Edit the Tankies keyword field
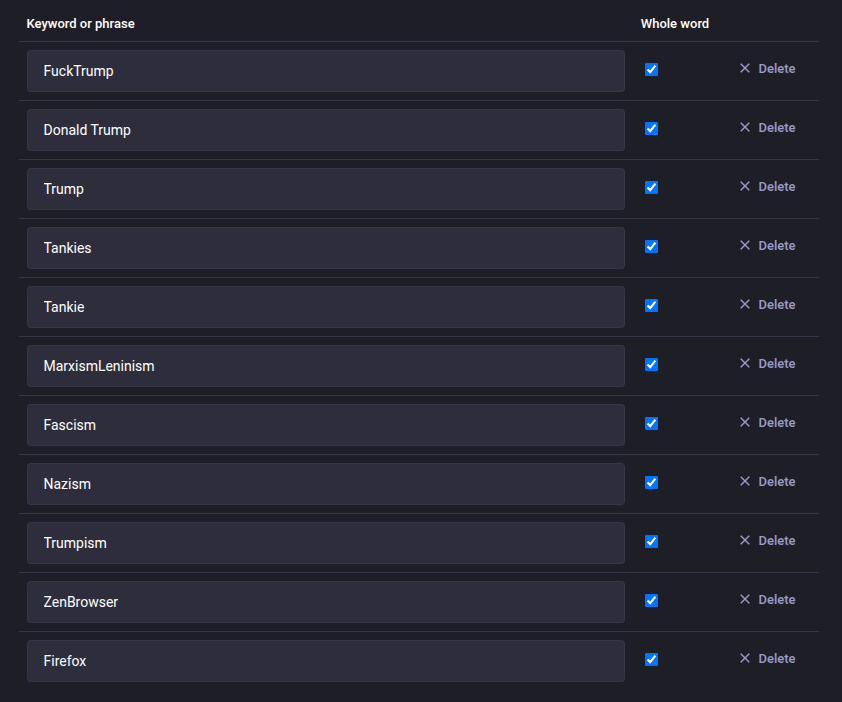 click(x=325, y=248)
